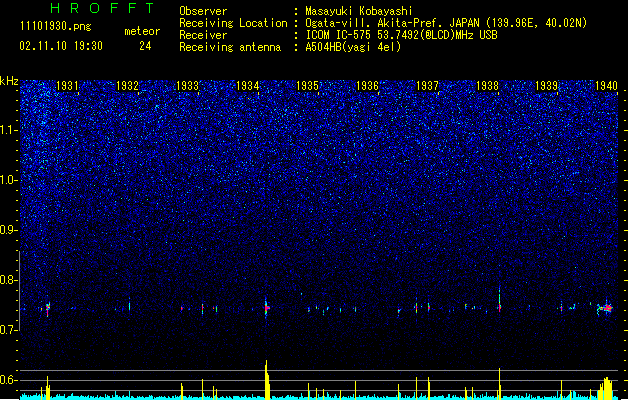Click the 1939 time axis marker

point(547,85)
